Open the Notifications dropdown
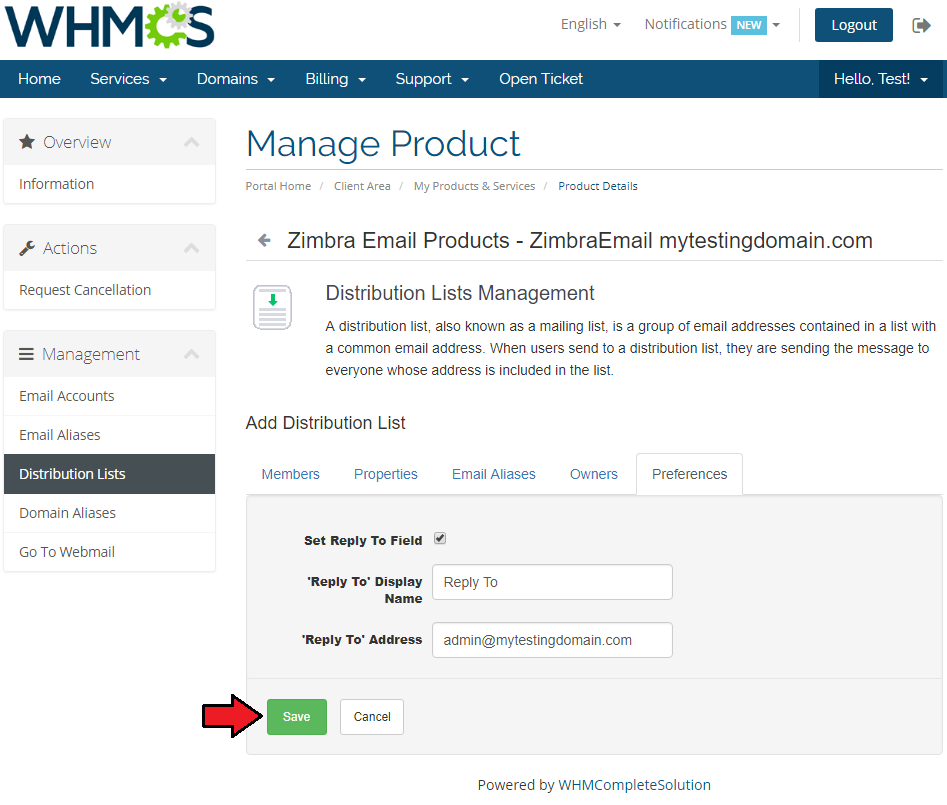Screen dimensions: 947x805 coord(712,24)
